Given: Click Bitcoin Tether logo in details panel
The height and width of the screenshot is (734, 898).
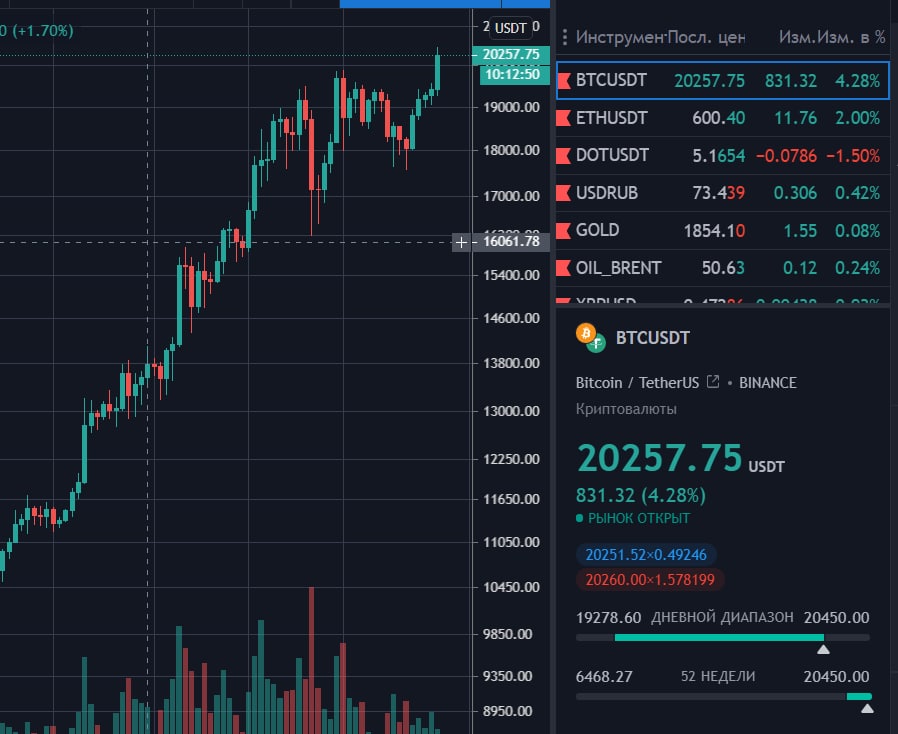Looking at the screenshot, I should click(590, 338).
